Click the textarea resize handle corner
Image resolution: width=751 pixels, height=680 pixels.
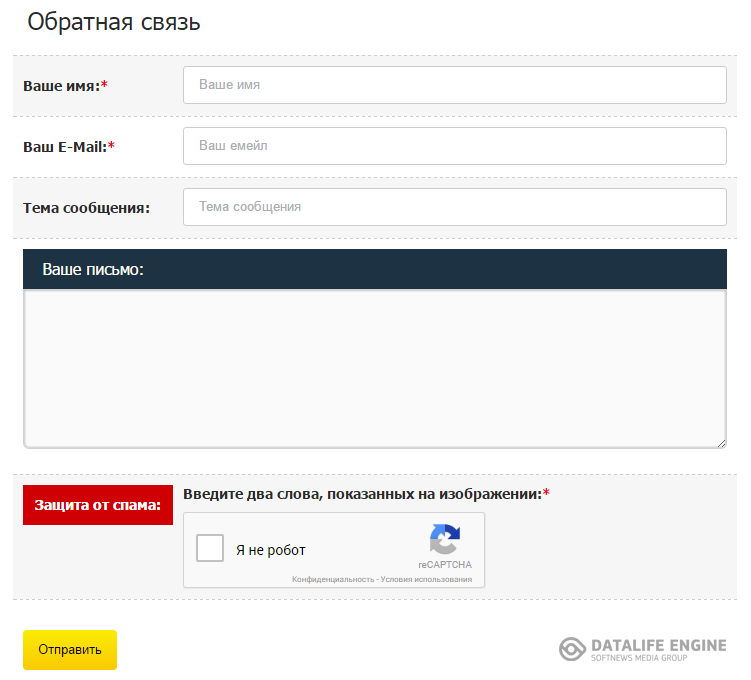722,443
